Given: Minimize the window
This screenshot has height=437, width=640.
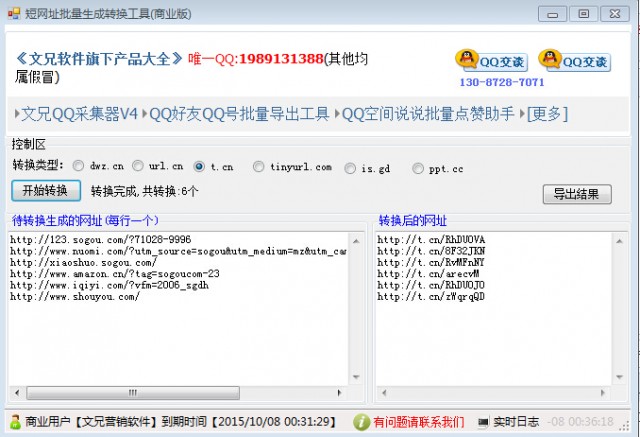Looking at the screenshot, I should pos(553,15).
